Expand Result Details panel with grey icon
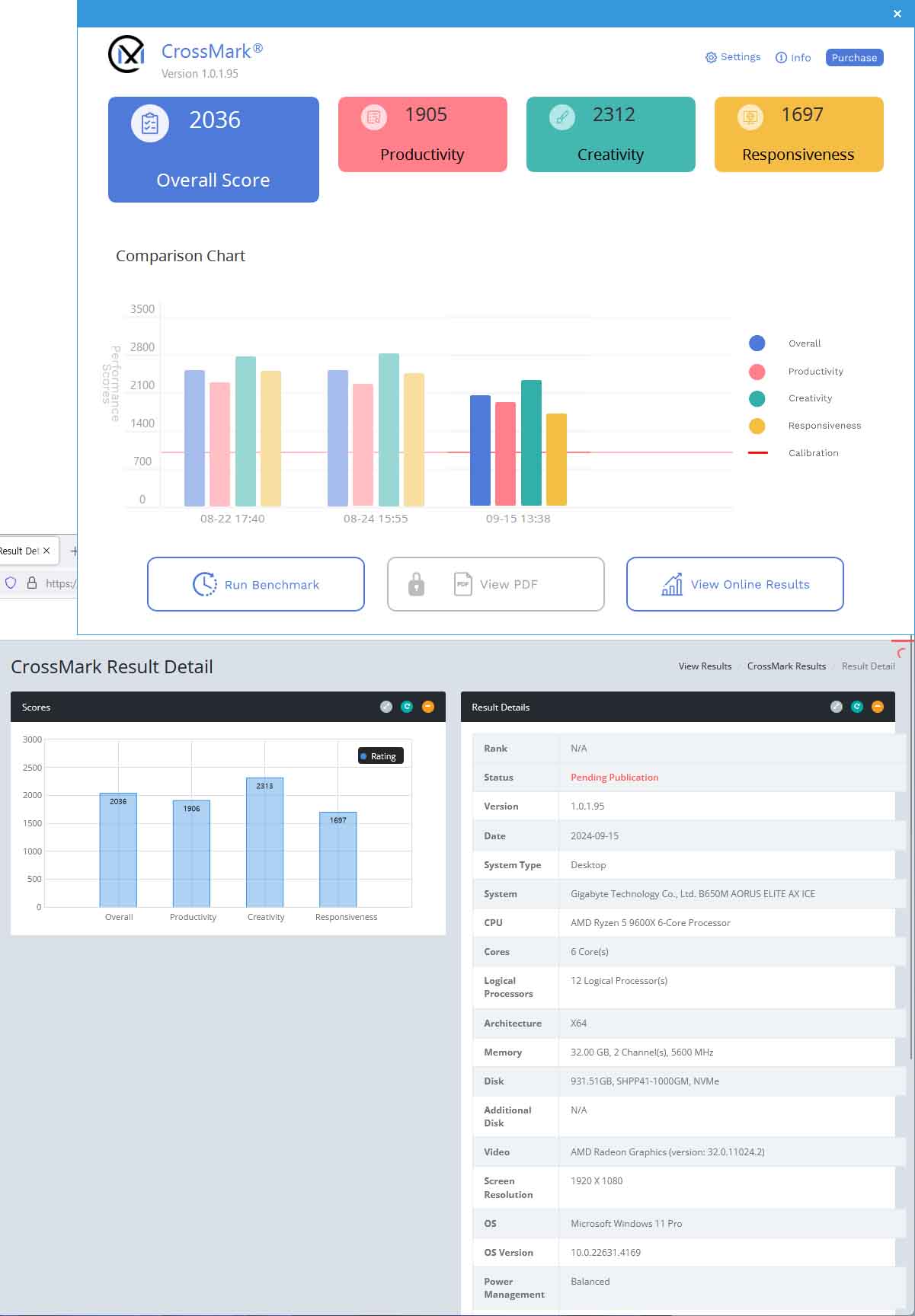915x1316 pixels. [x=837, y=707]
